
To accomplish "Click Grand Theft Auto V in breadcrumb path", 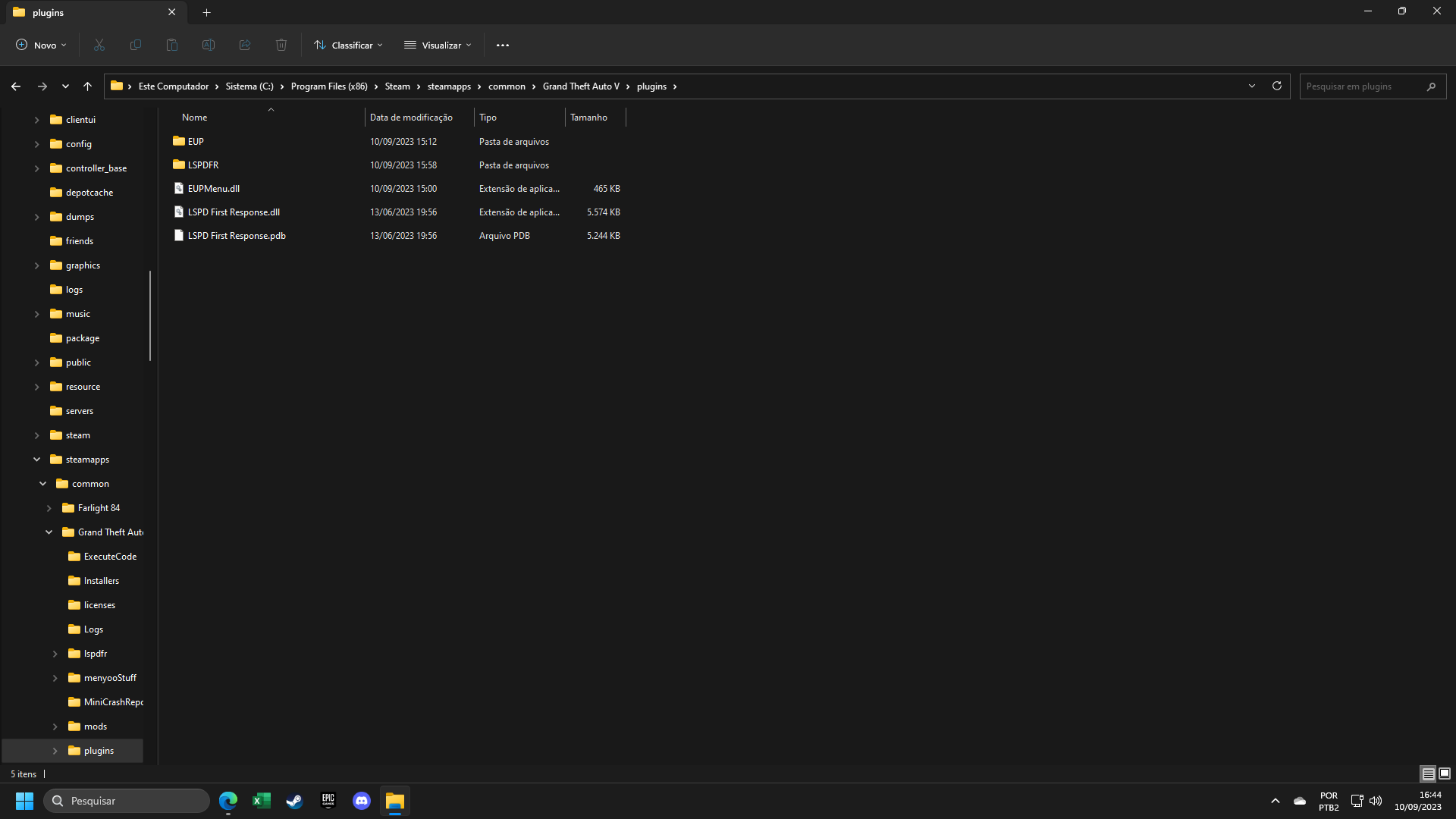I will pos(581,86).
